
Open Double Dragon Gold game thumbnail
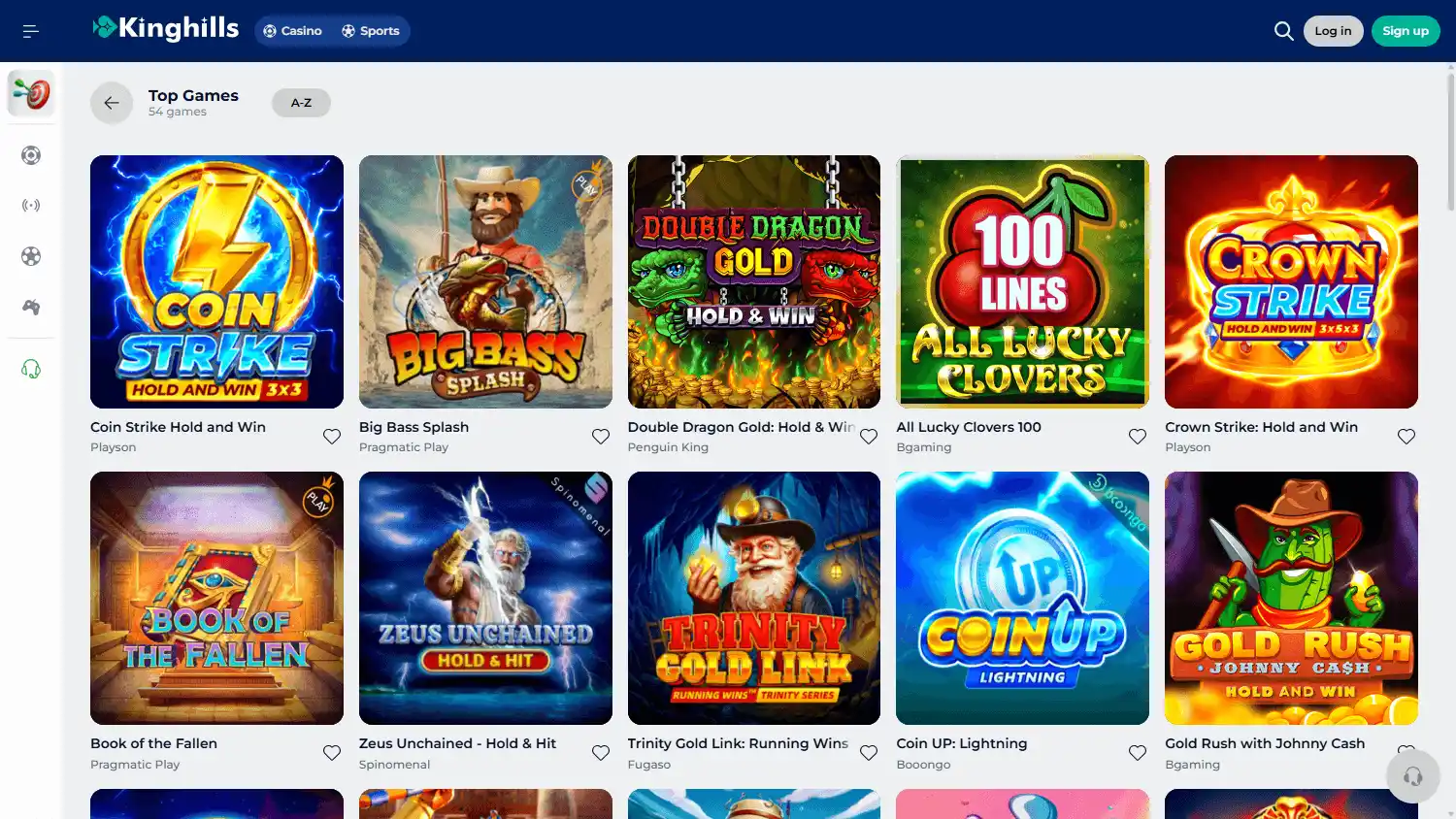tap(754, 281)
